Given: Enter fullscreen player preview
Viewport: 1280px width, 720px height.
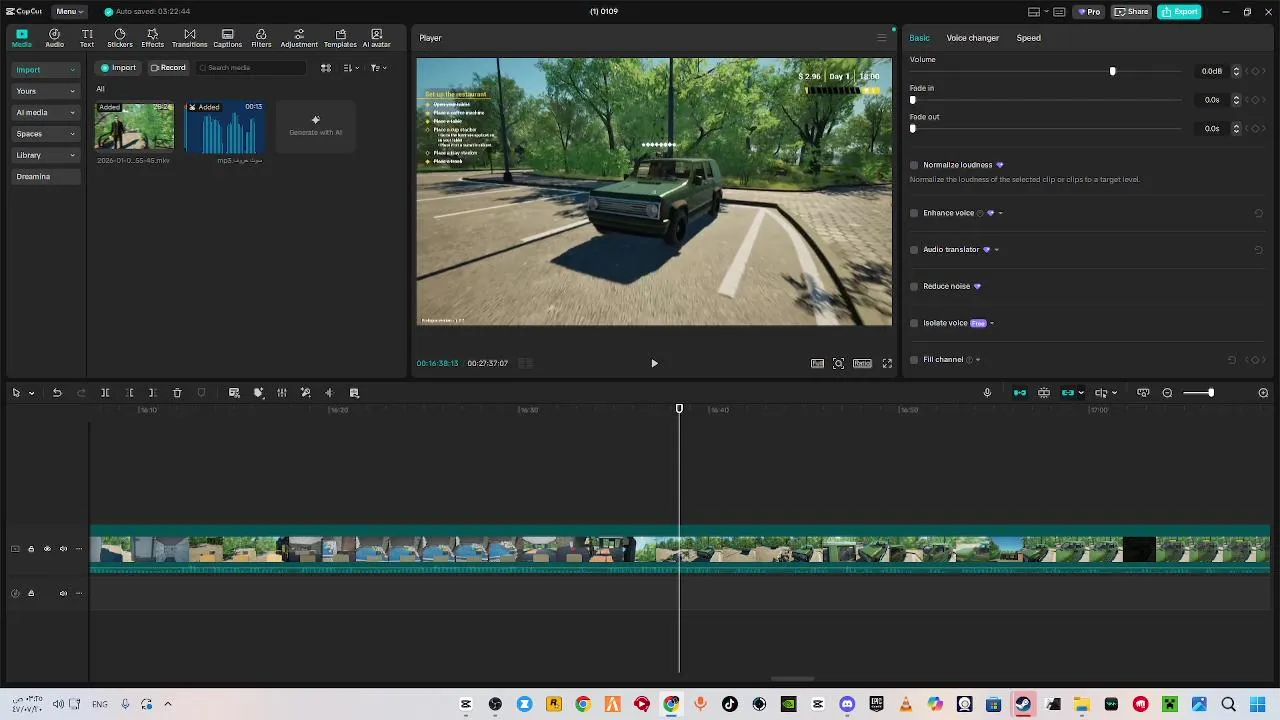Looking at the screenshot, I should [x=887, y=363].
